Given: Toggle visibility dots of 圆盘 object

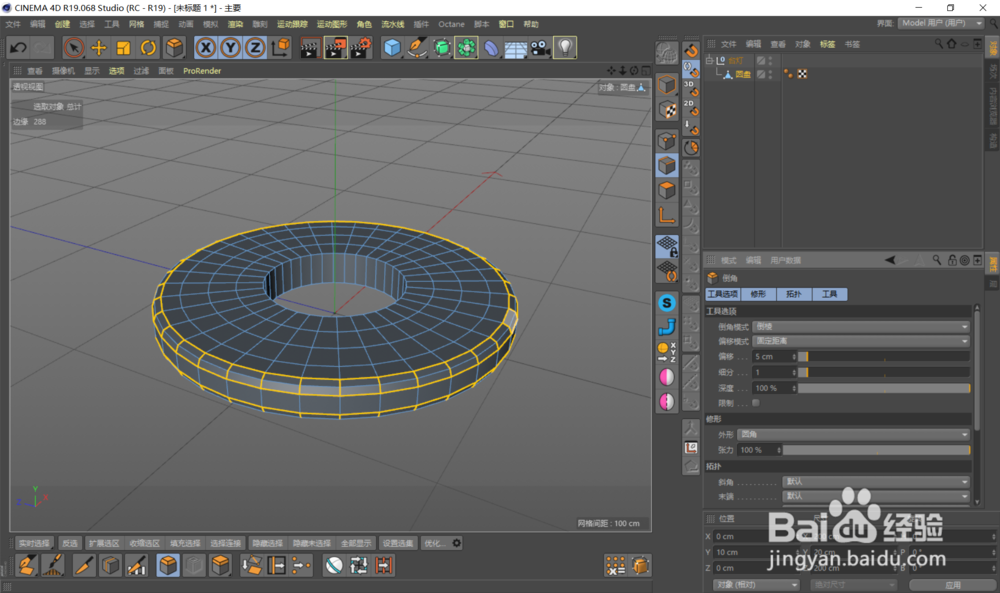Looking at the screenshot, I should (x=770, y=74).
